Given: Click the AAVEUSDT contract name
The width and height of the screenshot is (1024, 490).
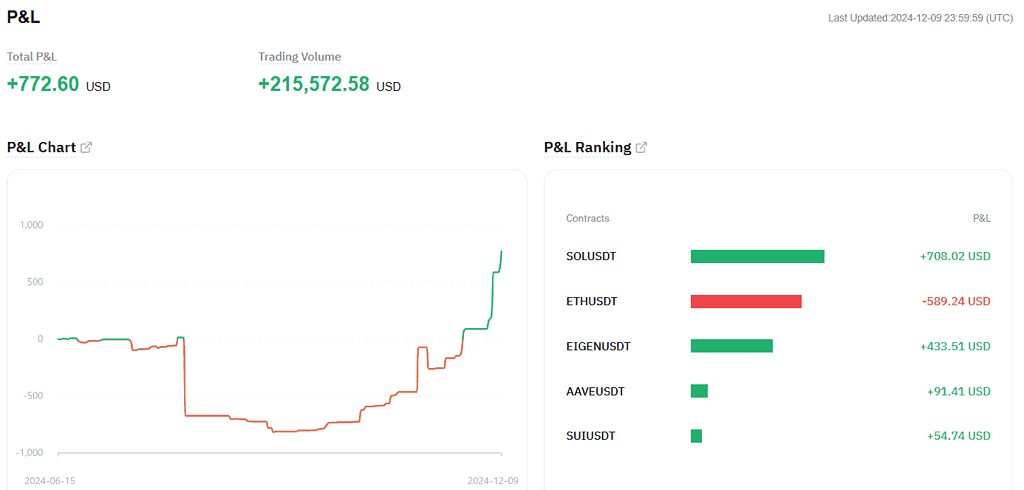Looking at the screenshot, I should [595, 391].
